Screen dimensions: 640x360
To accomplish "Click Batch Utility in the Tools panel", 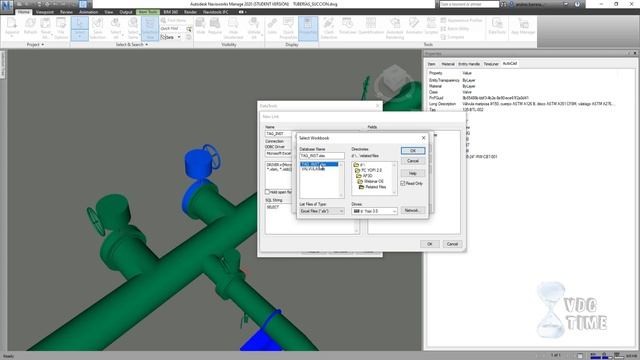I will (x=455, y=29).
